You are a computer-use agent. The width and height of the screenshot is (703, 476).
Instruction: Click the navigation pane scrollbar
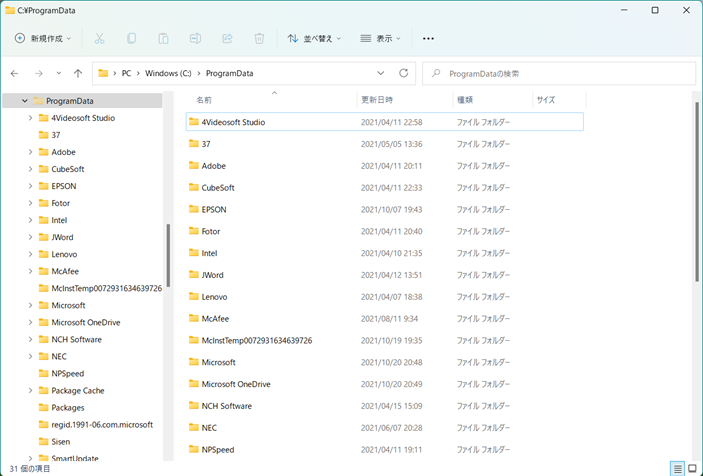pyautogui.click(x=168, y=255)
